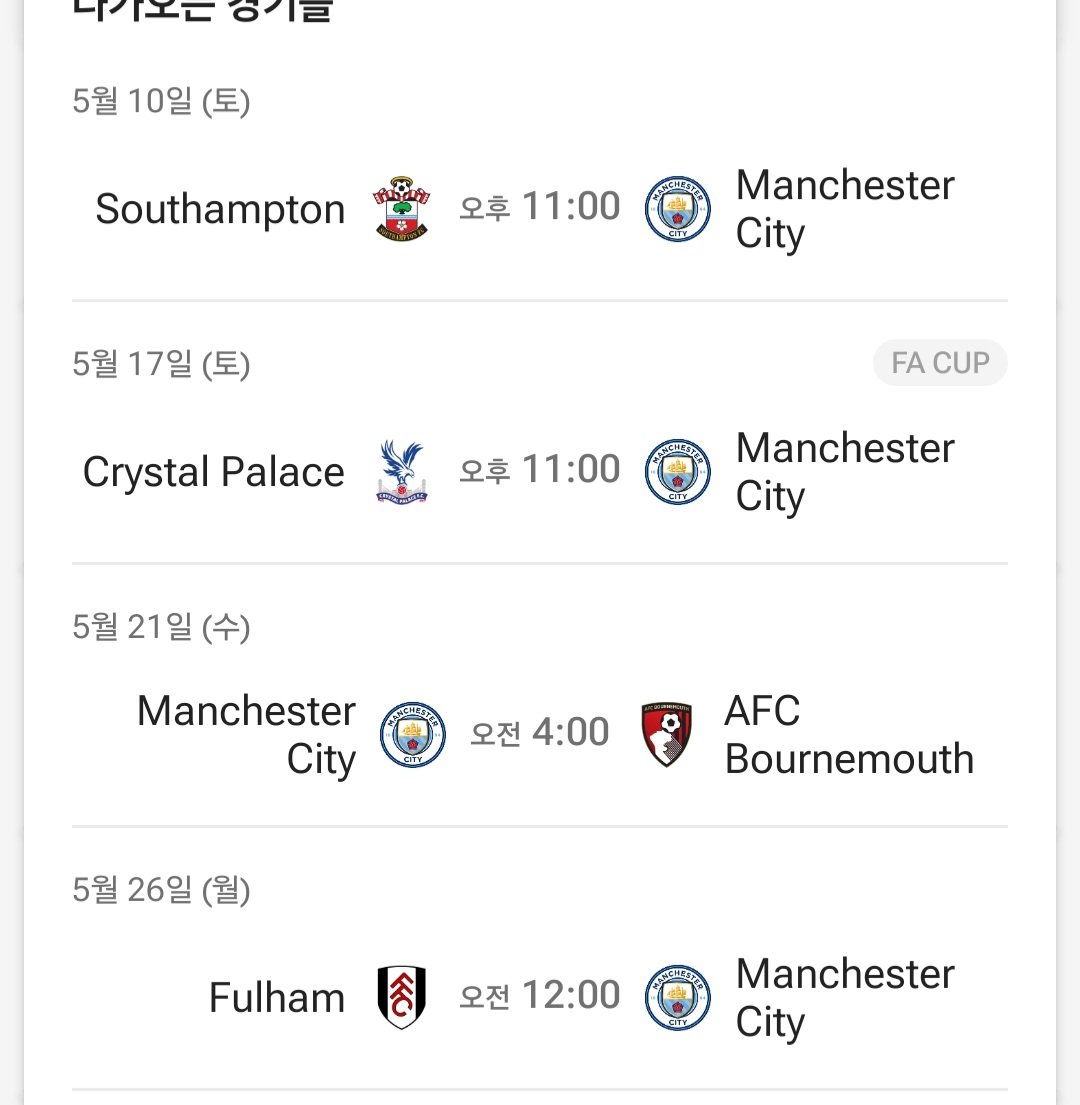Image resolution: width=1080 pixels, height=1105 pixels.
Task: Select the 5월 17일 (토) date heading
Action: pyautogui.click(x=161, y=364)
